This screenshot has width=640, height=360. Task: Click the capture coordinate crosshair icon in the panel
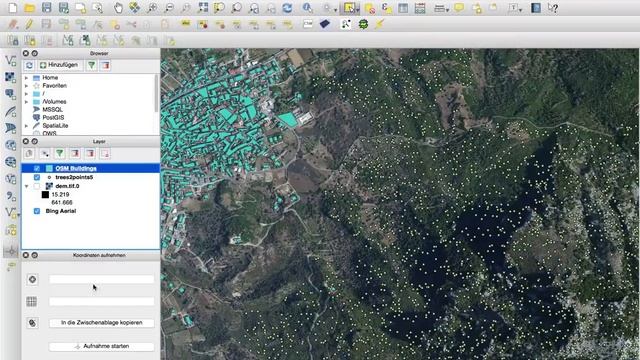tap(32, 280)
